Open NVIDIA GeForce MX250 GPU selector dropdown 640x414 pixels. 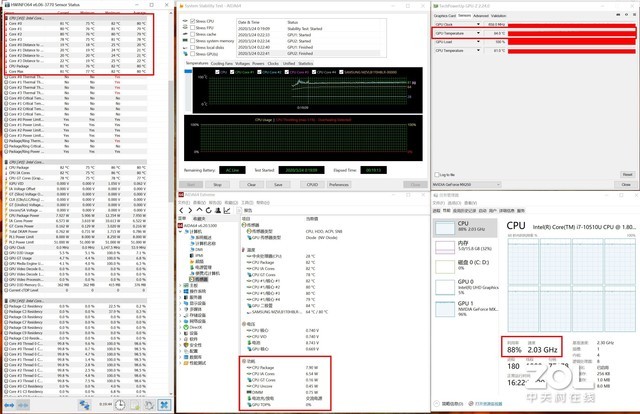(467, 185)
